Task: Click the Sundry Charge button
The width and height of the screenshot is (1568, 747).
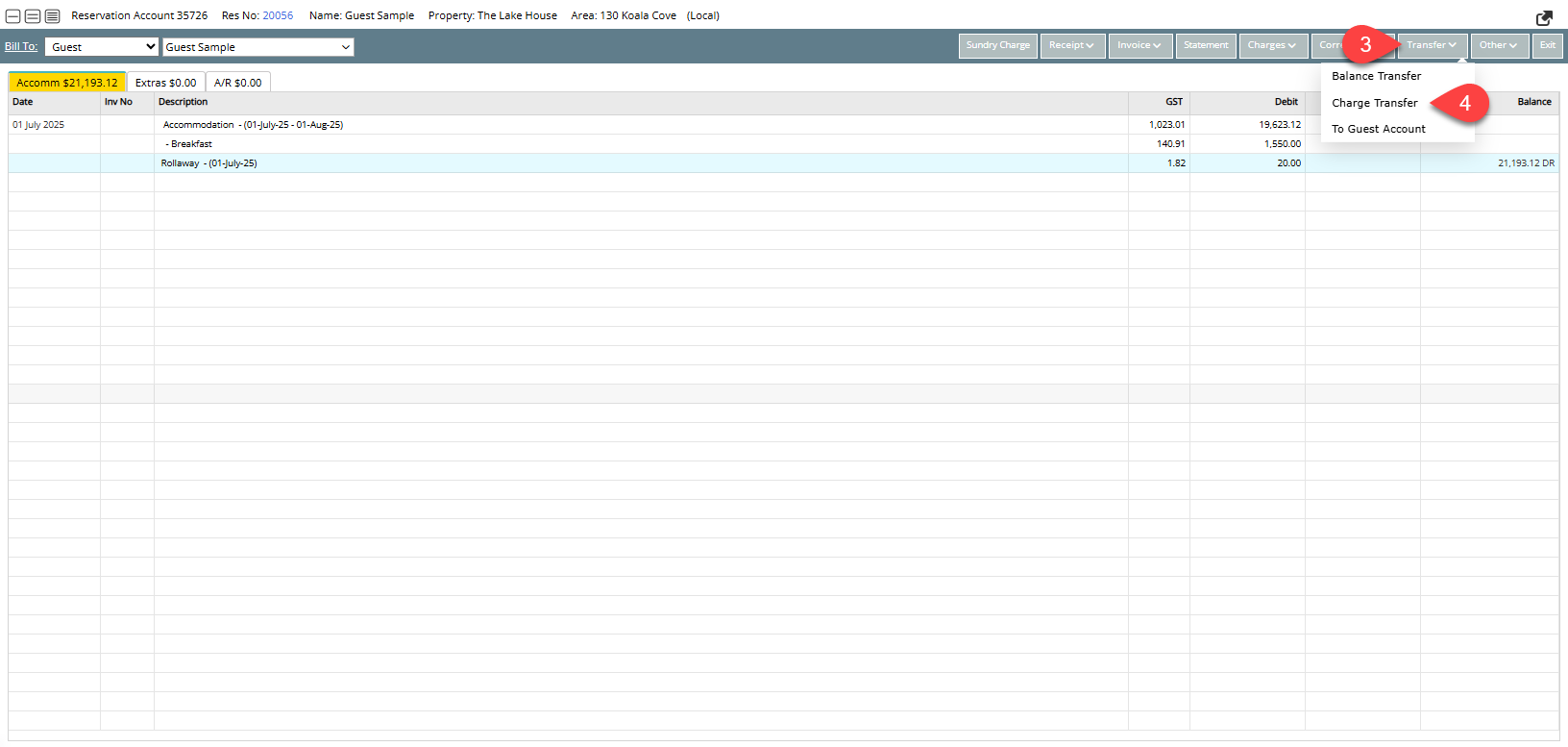Action: [x=998, y=45]
